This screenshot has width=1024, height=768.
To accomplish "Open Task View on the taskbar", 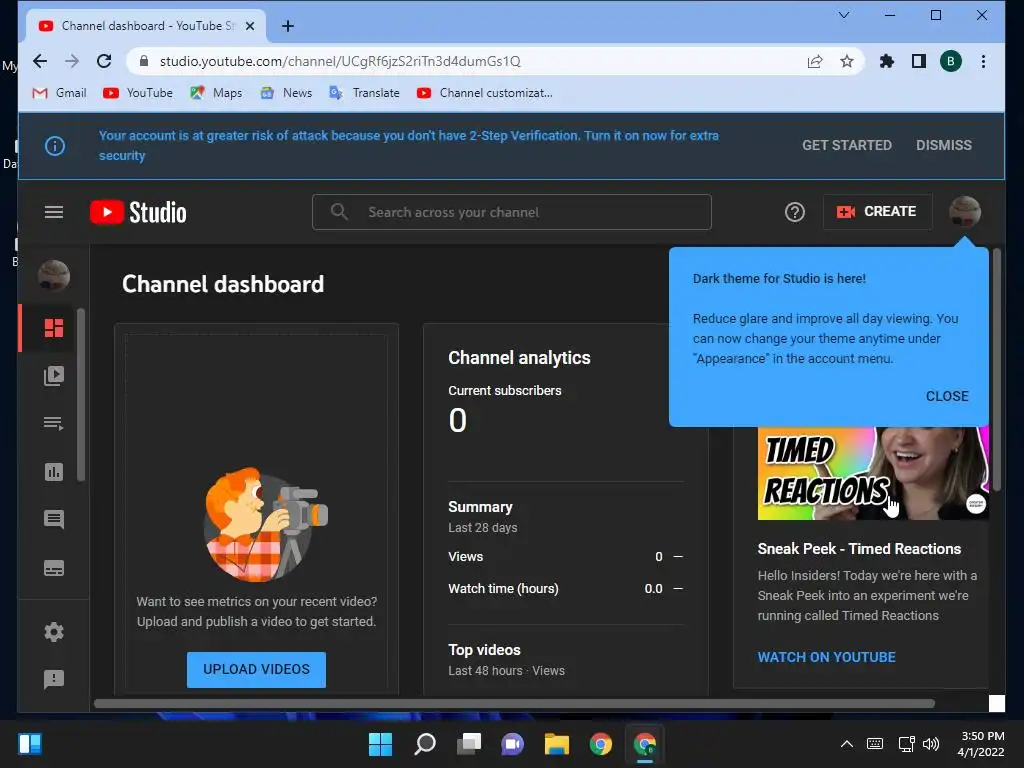I will (469, 744).
